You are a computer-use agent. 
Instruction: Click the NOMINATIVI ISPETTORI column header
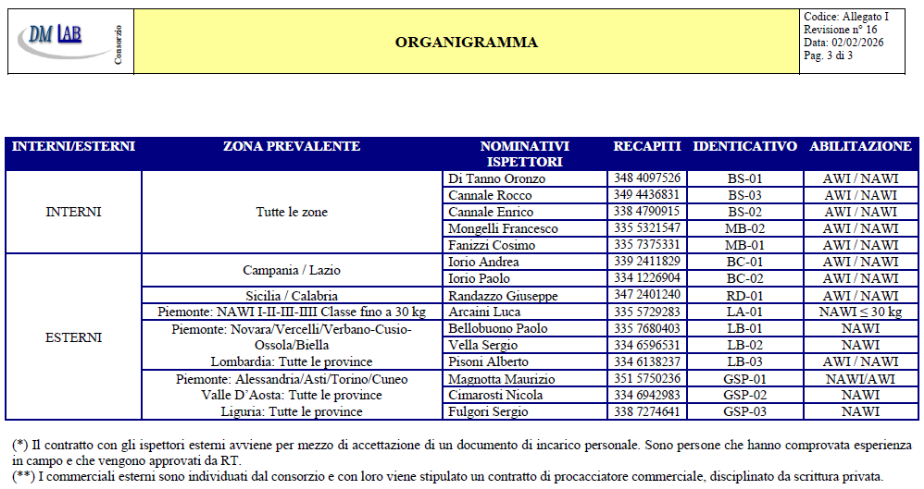coord(524,154)
